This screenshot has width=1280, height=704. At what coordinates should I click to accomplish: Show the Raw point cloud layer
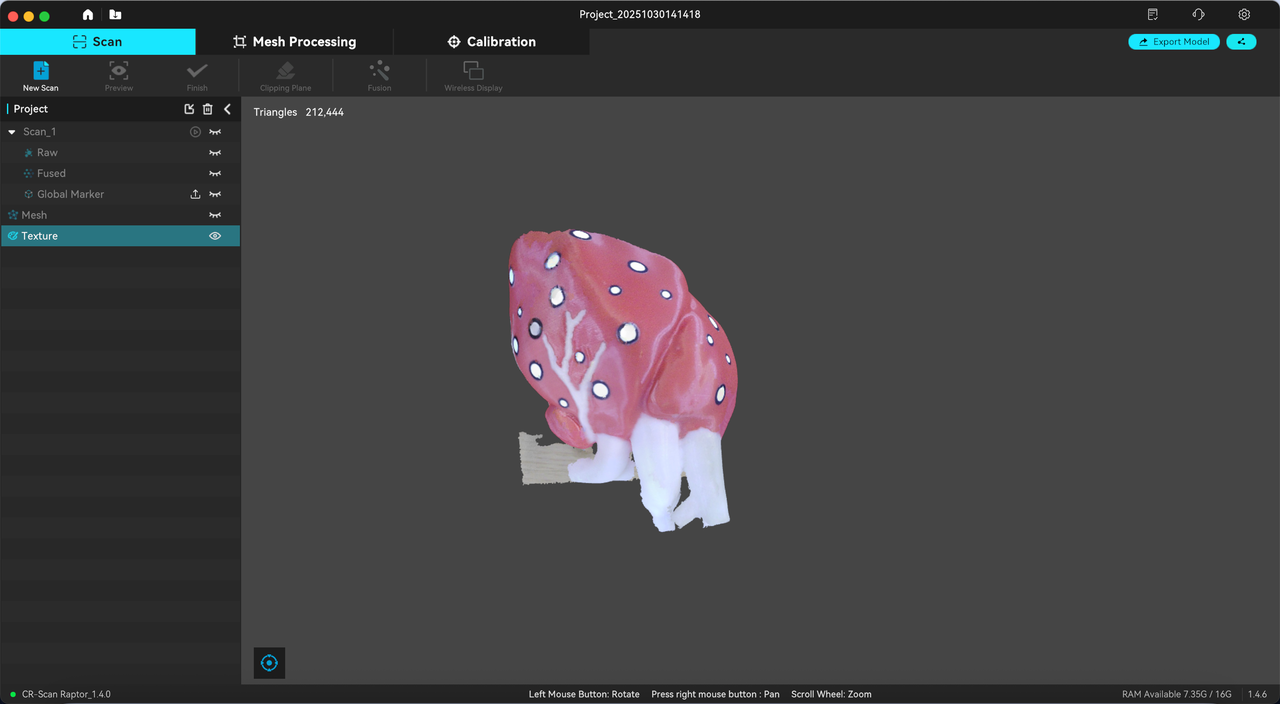point(214,153)
